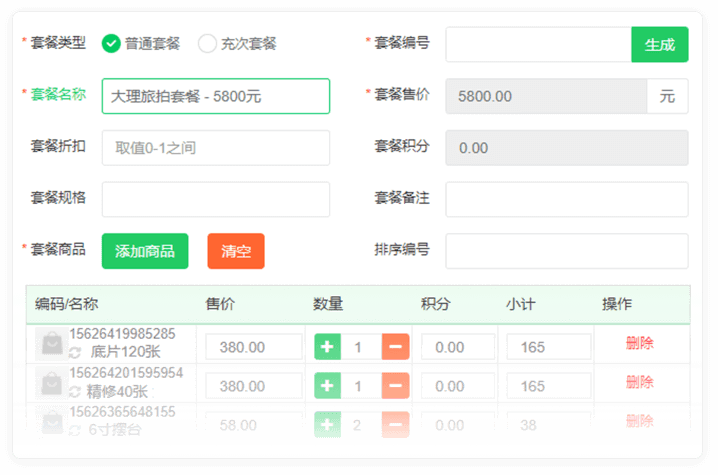
Task: Click the 套餐积分 field showing 0.00
Action: coord(567,148)
